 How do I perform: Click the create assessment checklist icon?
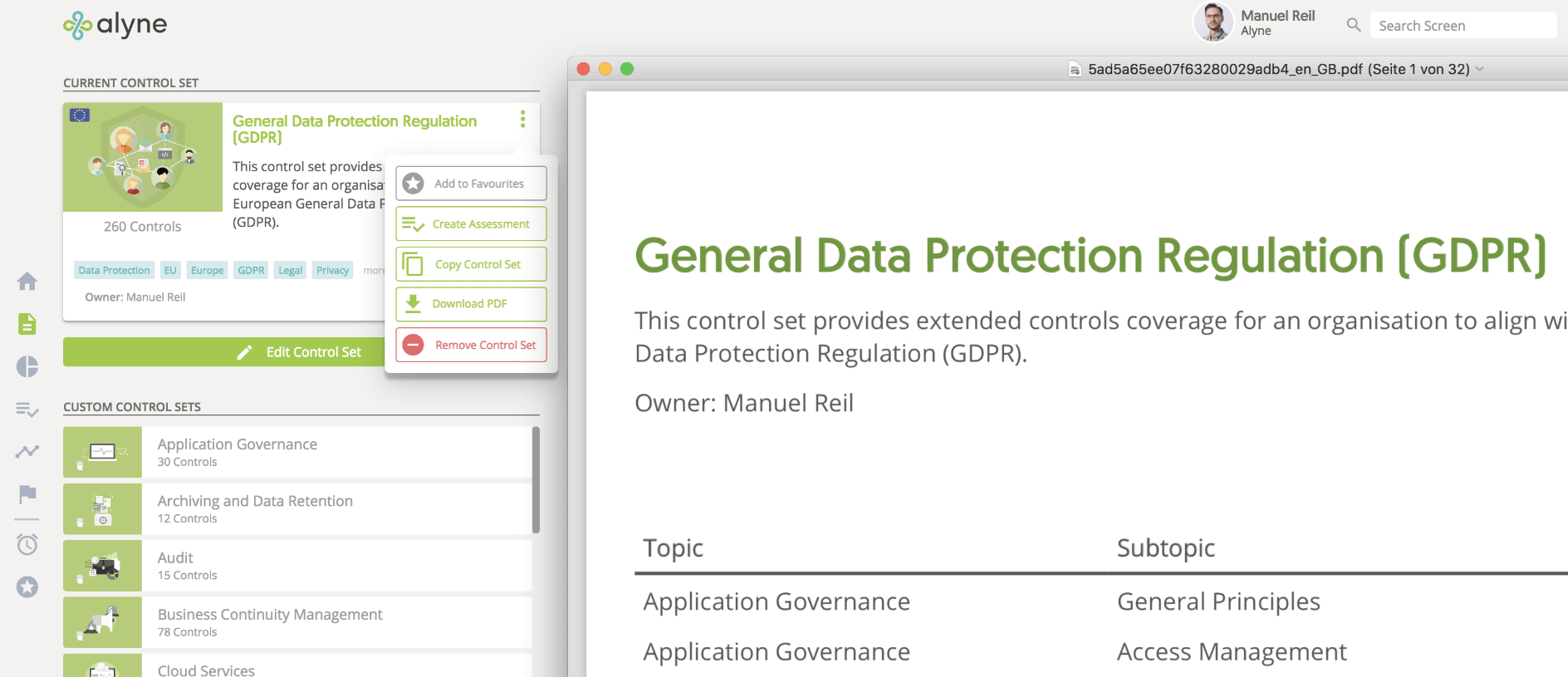click(x=413, y=224)
